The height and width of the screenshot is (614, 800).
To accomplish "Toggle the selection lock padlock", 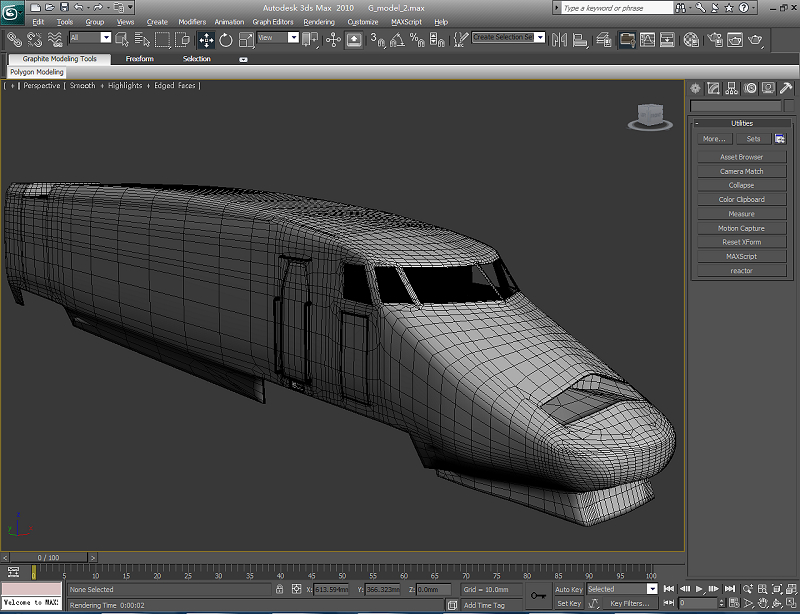I will (280, 590).
